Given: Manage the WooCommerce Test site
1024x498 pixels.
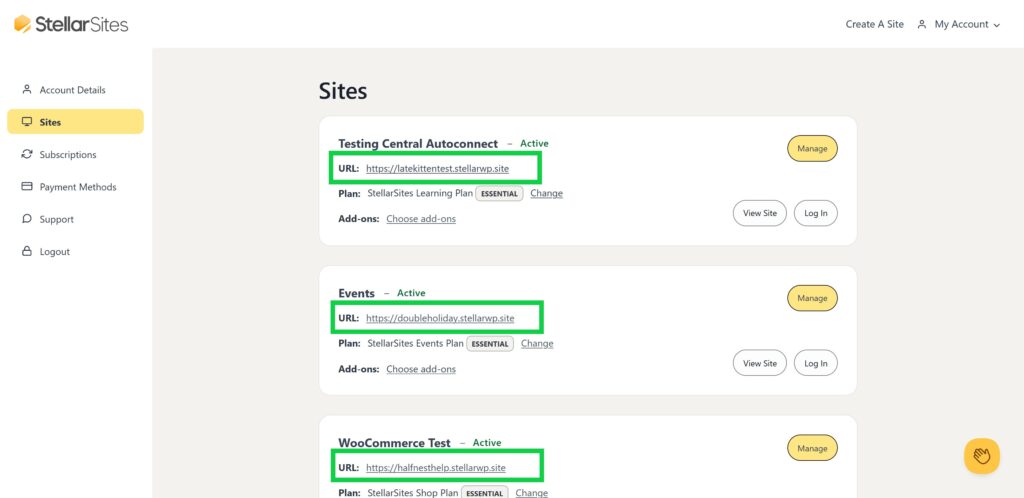Looking at the screenshot, I should [812, 448].
